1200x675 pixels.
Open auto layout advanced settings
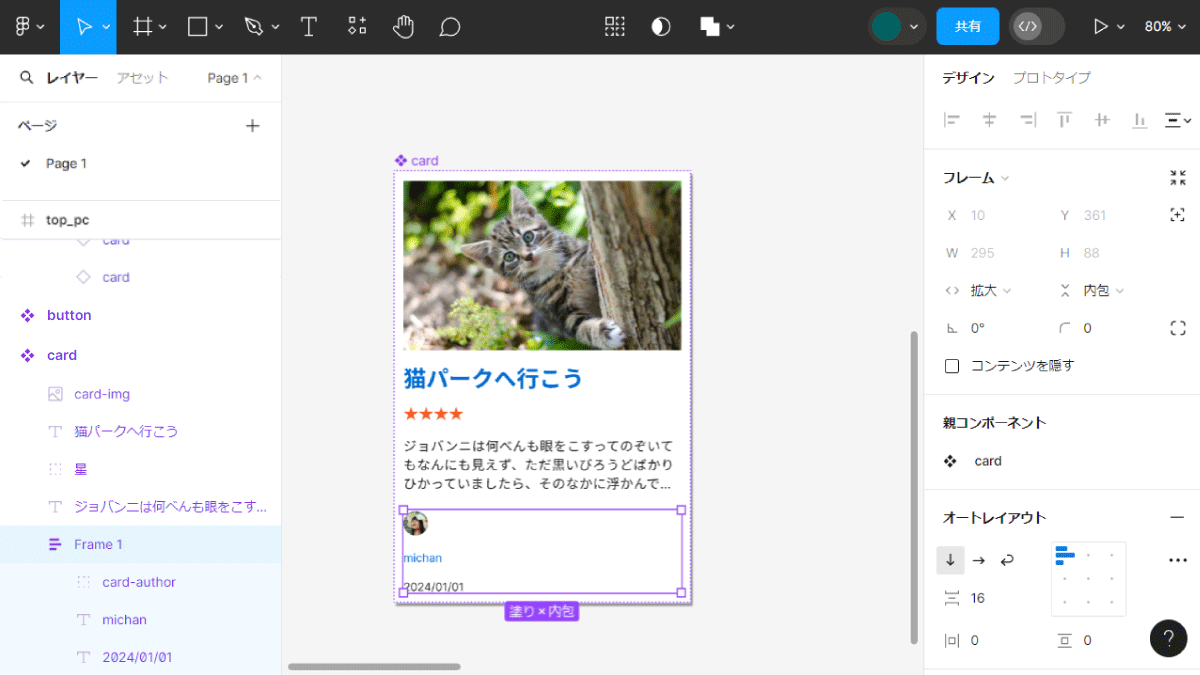(1178, 560)
